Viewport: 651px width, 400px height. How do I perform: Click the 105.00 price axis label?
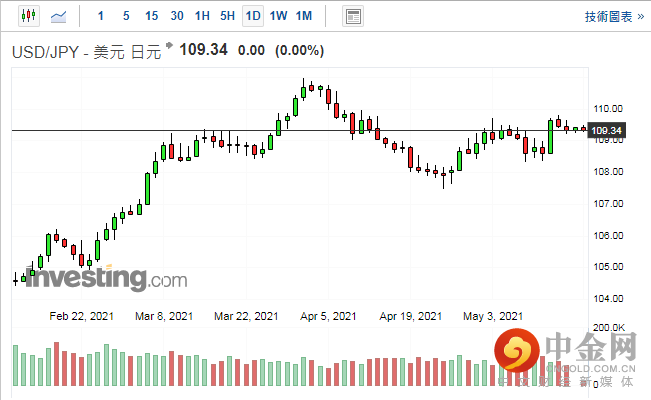pyautogui.click(x=608, y=267)
